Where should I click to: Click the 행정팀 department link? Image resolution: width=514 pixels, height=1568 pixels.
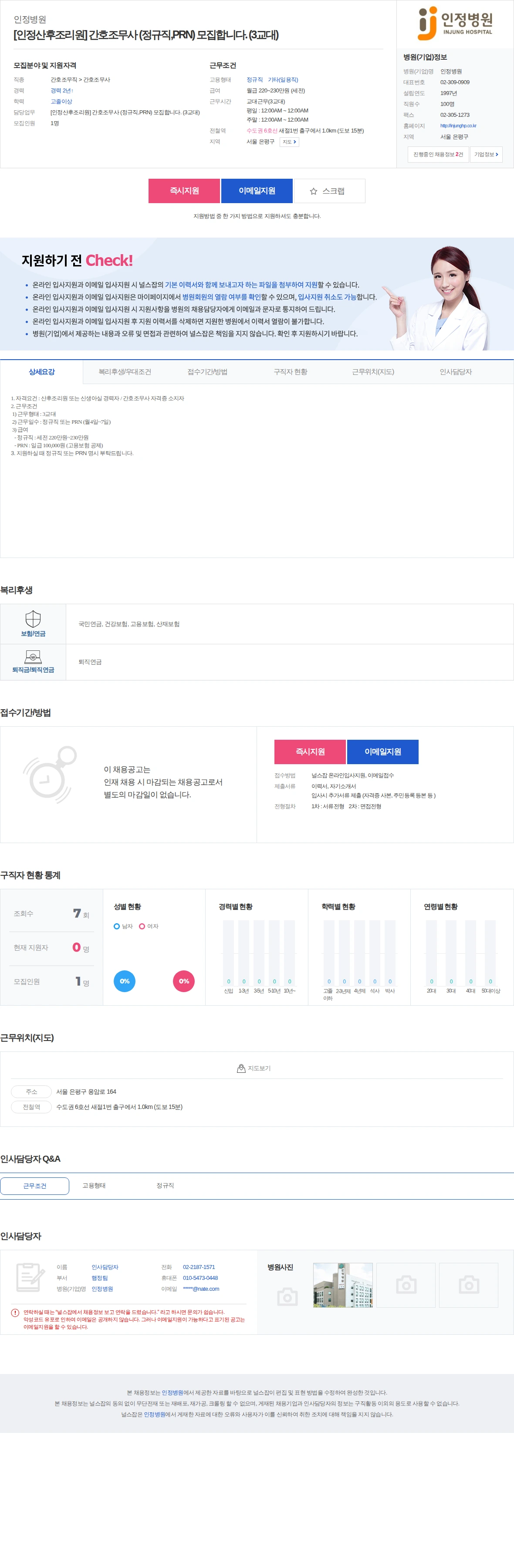pyautogui.click(x=100, y=1278)
